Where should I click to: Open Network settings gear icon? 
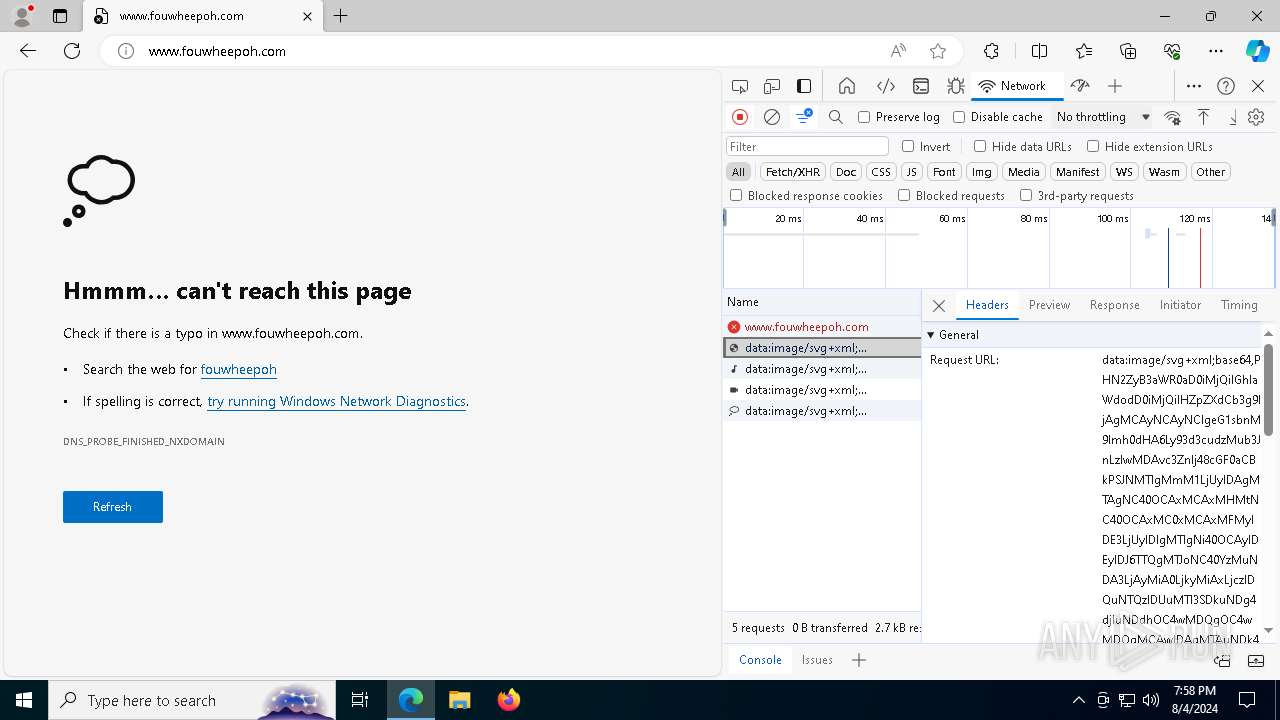click(1256, 117)
